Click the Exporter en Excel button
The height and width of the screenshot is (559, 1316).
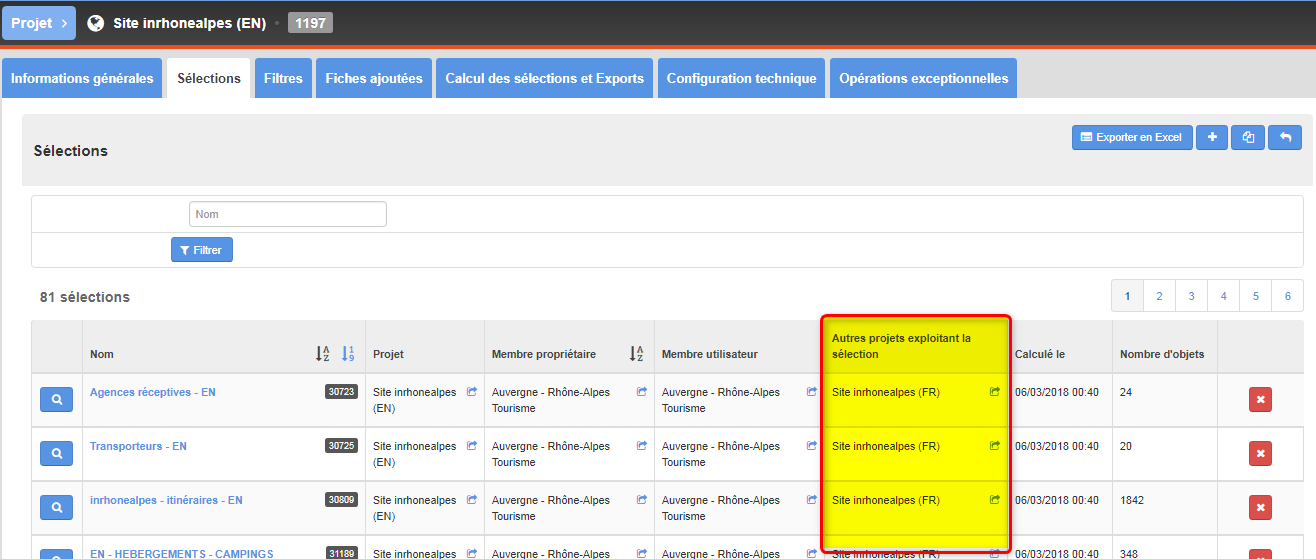[x=1132, y=137]
